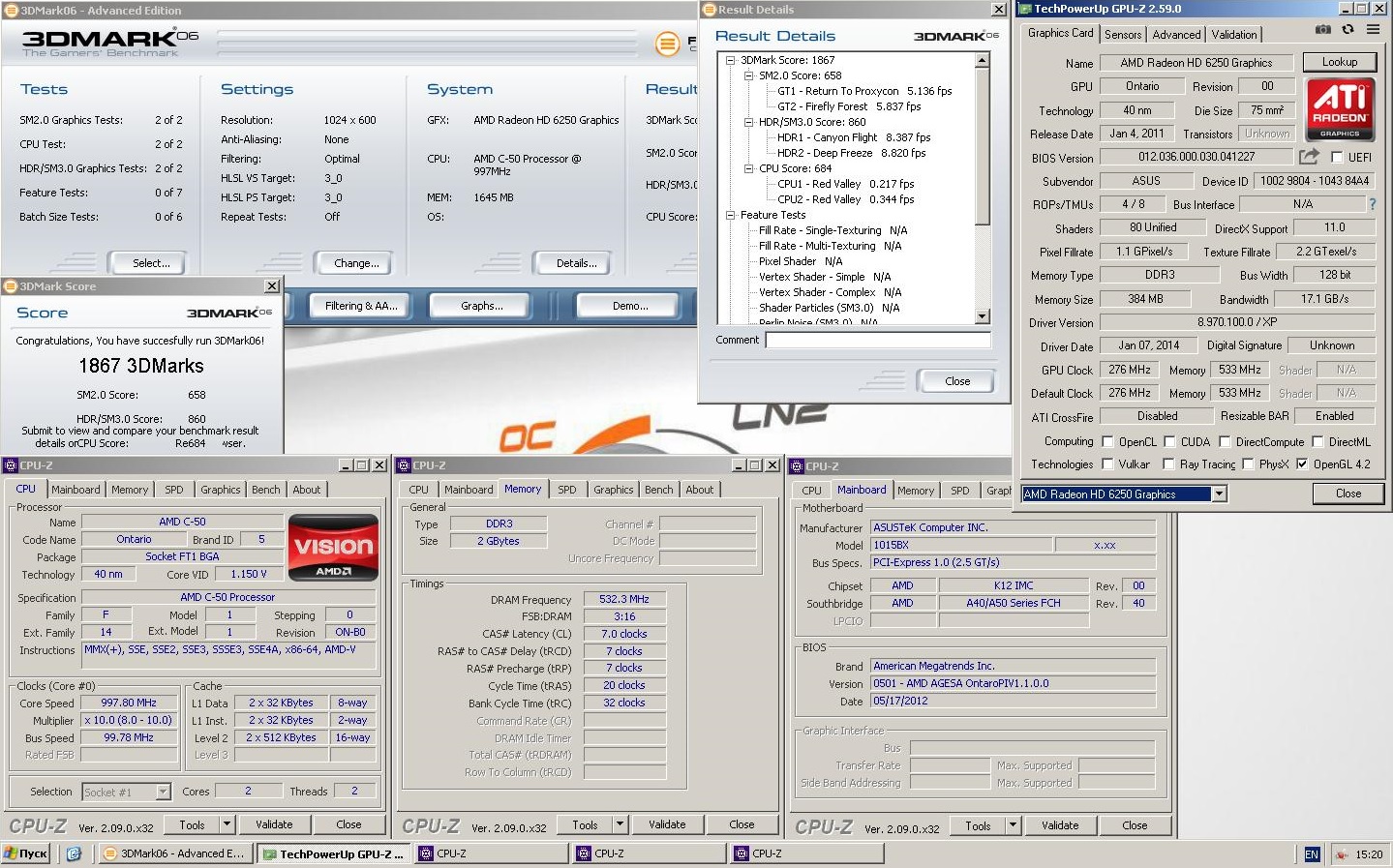Viewport: 1393px width, 868px height.
Task: Switch to TechPowerUp GPU-Z taskbar button
Action: tap(334, 853)
